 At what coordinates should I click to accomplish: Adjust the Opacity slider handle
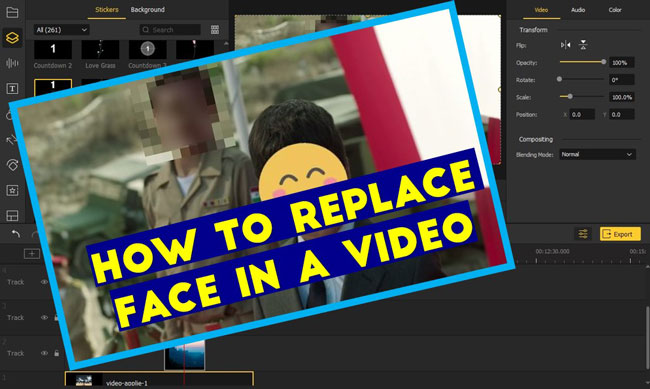[x=604, y=62]
